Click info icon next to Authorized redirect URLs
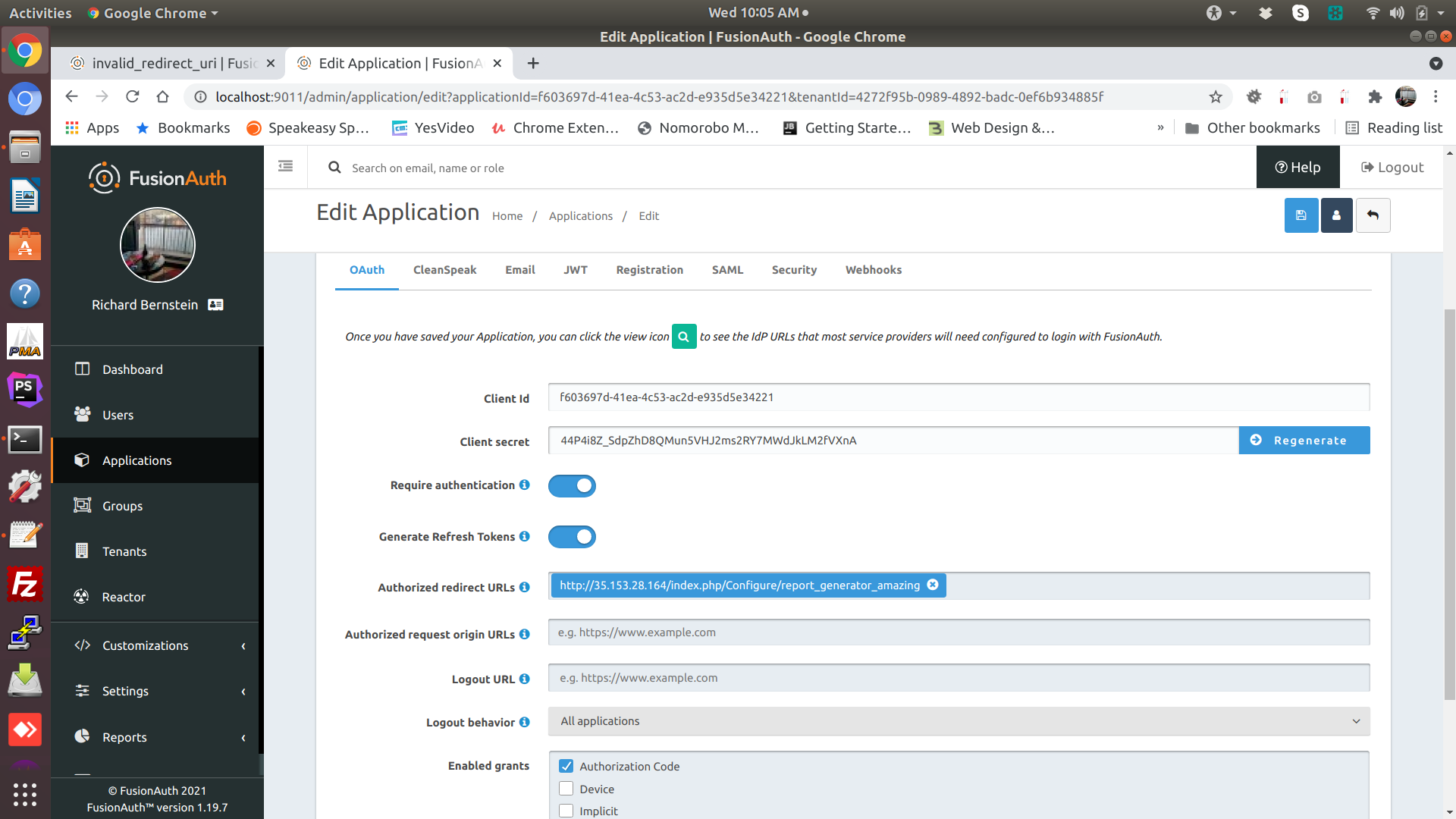The width and height of the screenshot is (1456, 819). (524, 587)
